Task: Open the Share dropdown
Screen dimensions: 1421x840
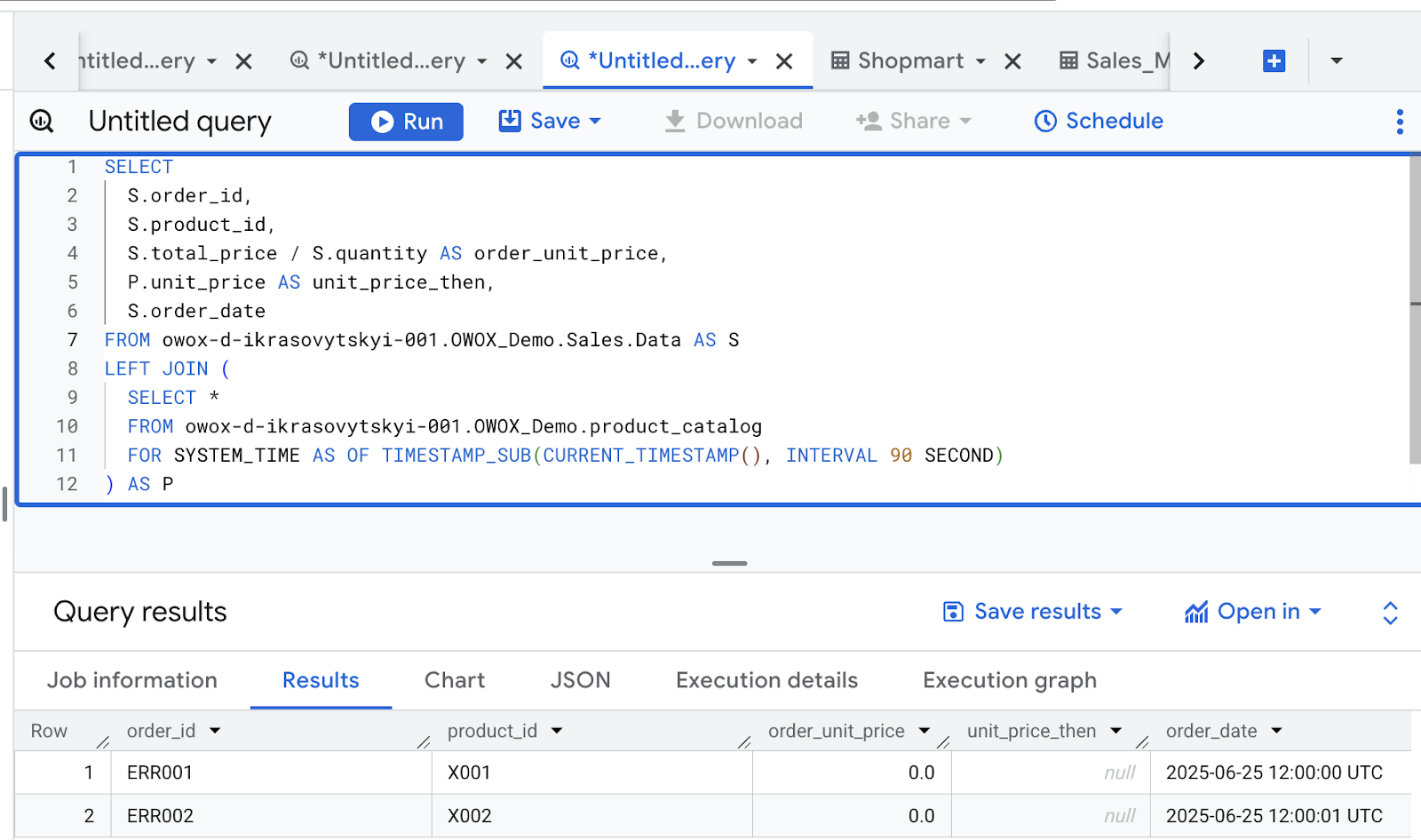Action: 914,121
